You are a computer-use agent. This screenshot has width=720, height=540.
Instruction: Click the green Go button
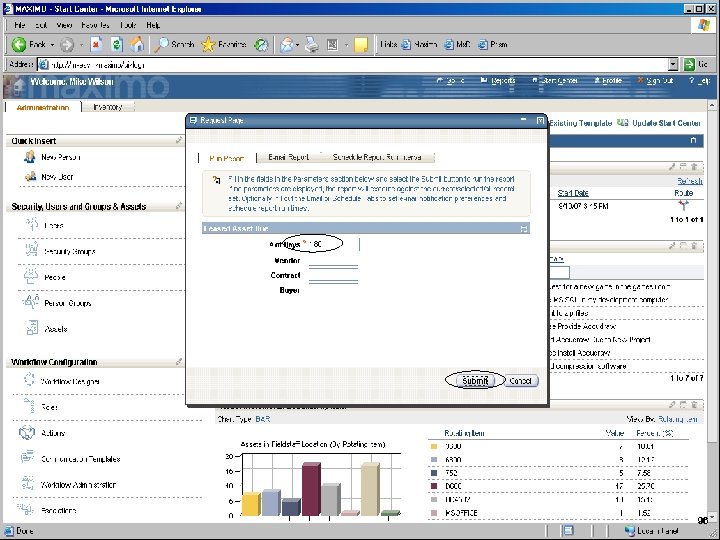tap(696, 65)
